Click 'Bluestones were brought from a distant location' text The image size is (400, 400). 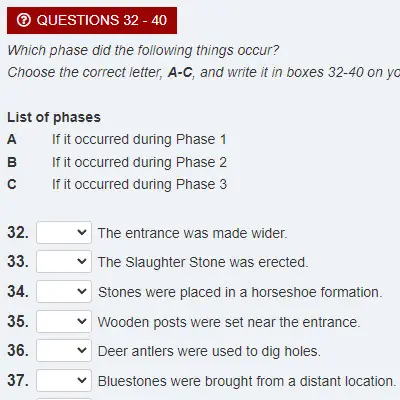click(x=247, y=381)
